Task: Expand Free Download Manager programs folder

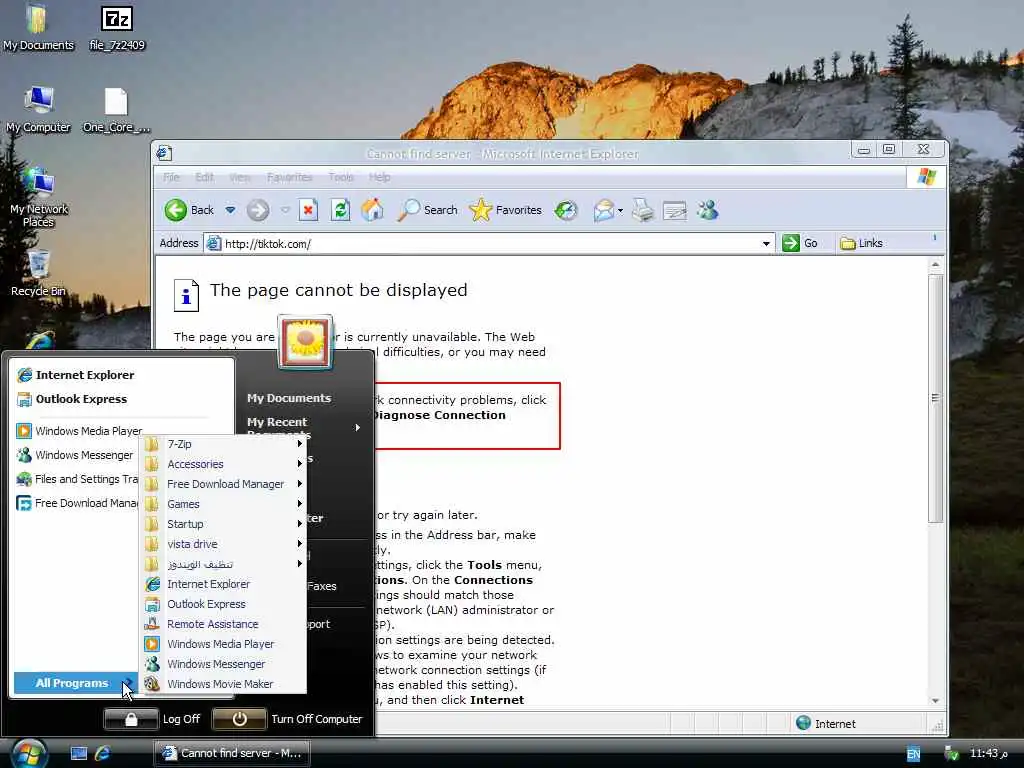Action: 225,484
